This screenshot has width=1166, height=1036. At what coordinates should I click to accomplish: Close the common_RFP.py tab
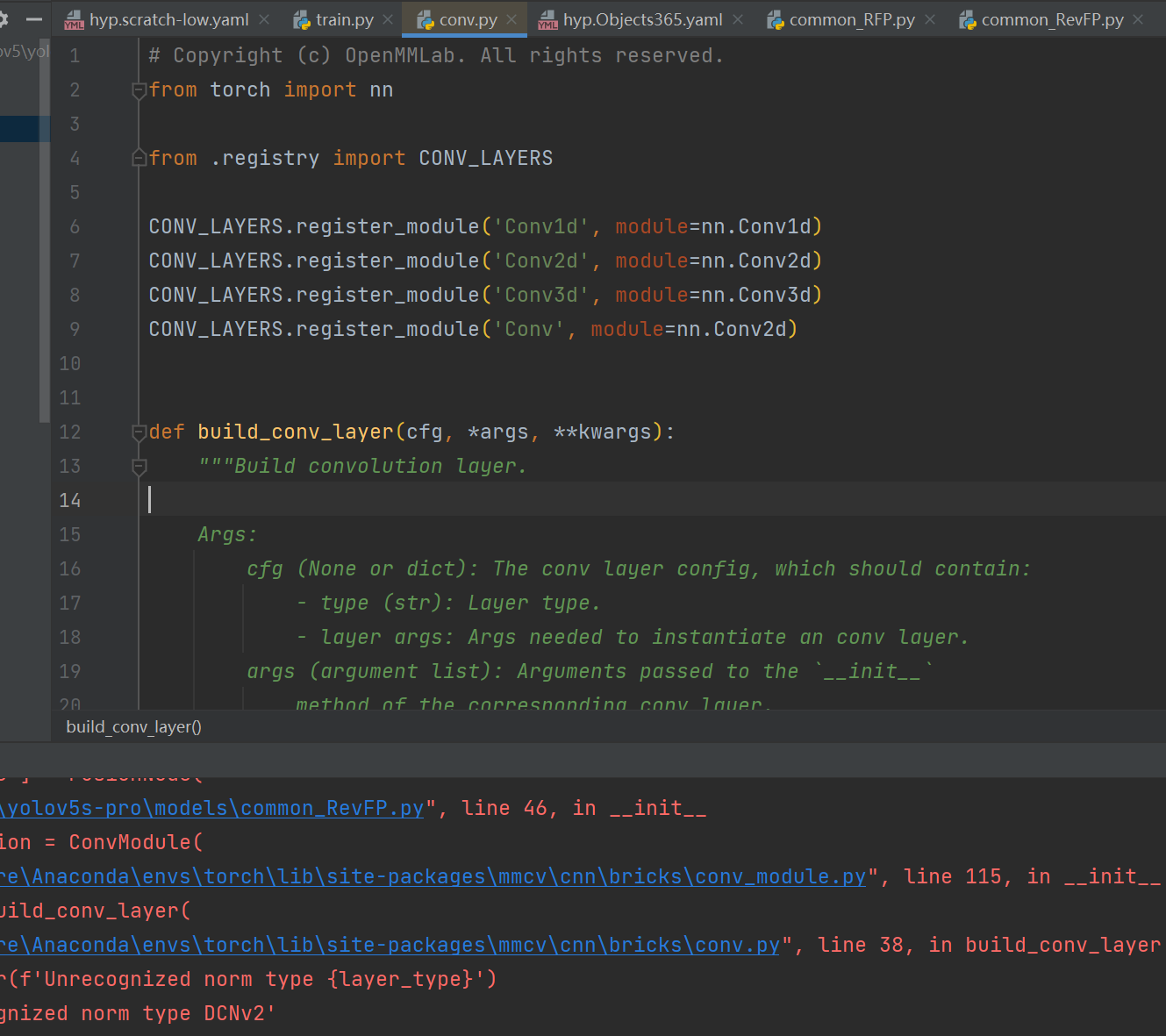(930, 19)
